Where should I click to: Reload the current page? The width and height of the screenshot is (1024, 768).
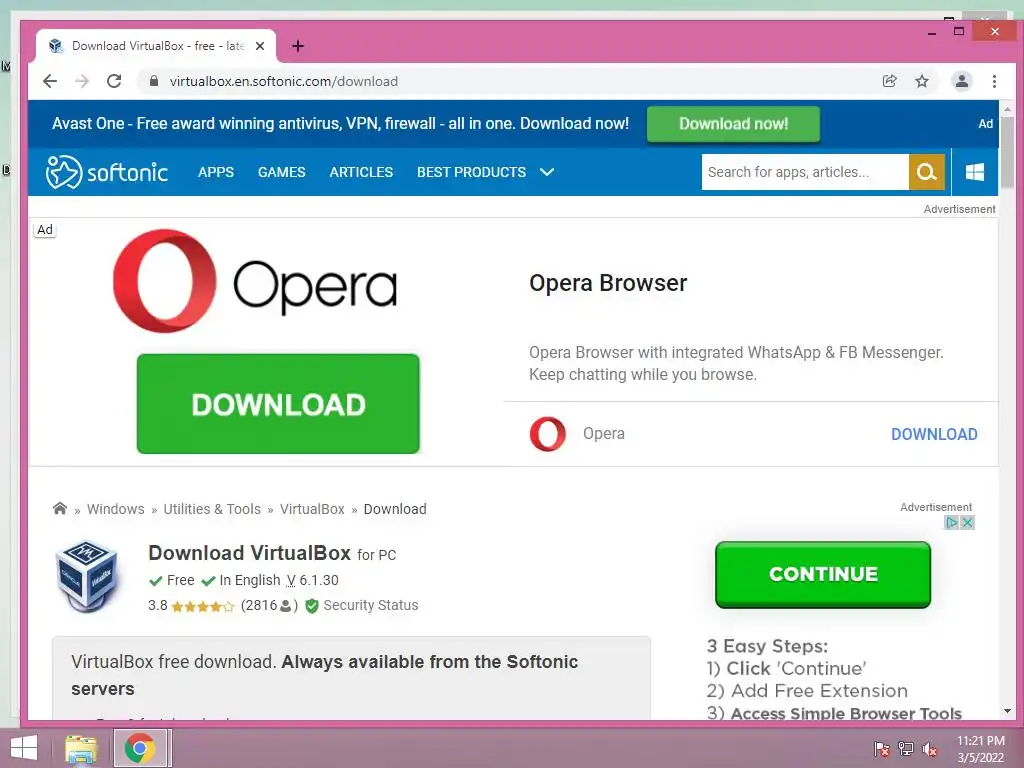tap(114, 81)
